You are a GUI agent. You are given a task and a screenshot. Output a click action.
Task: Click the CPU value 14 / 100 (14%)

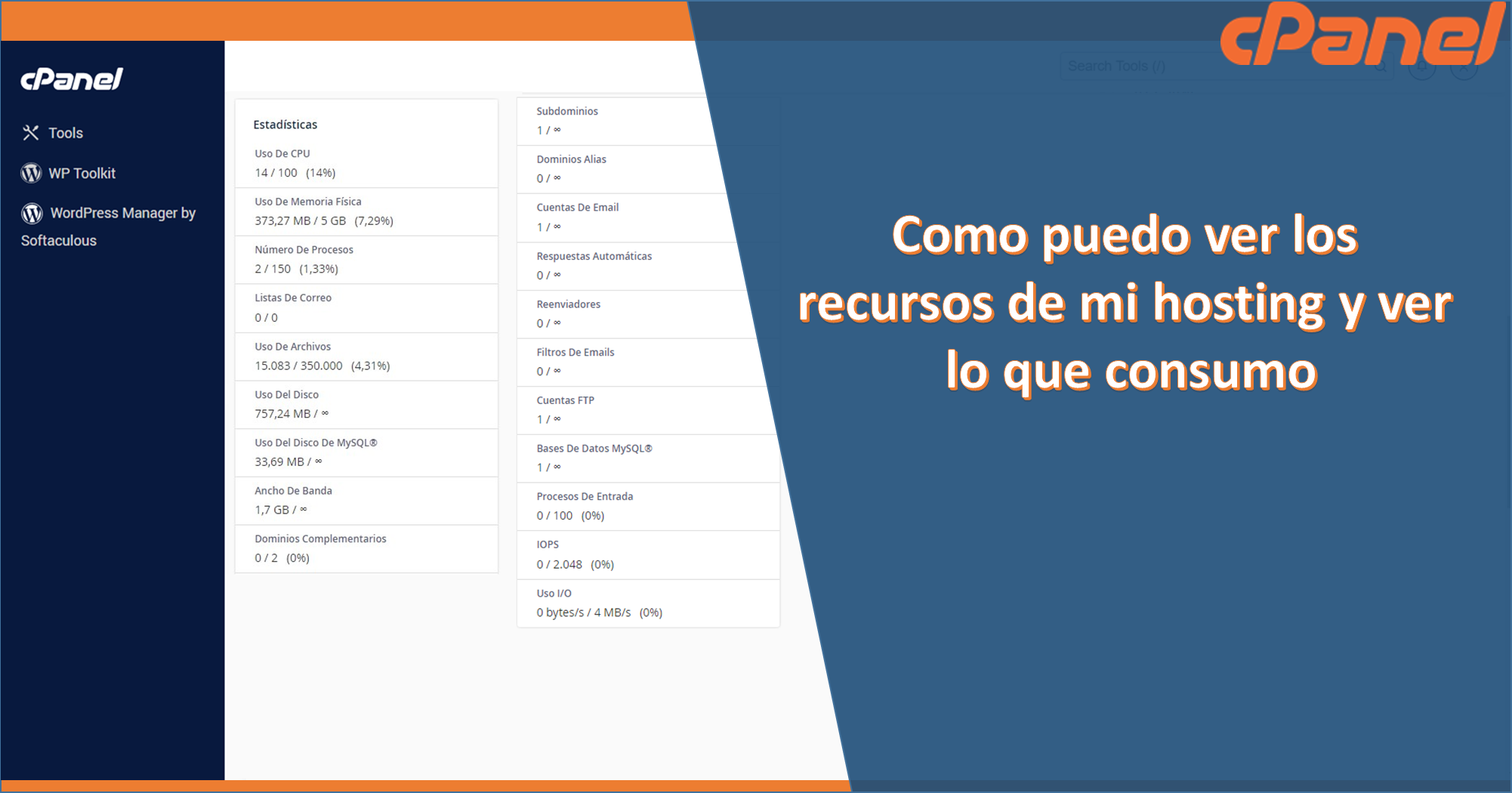click(295, 173)
